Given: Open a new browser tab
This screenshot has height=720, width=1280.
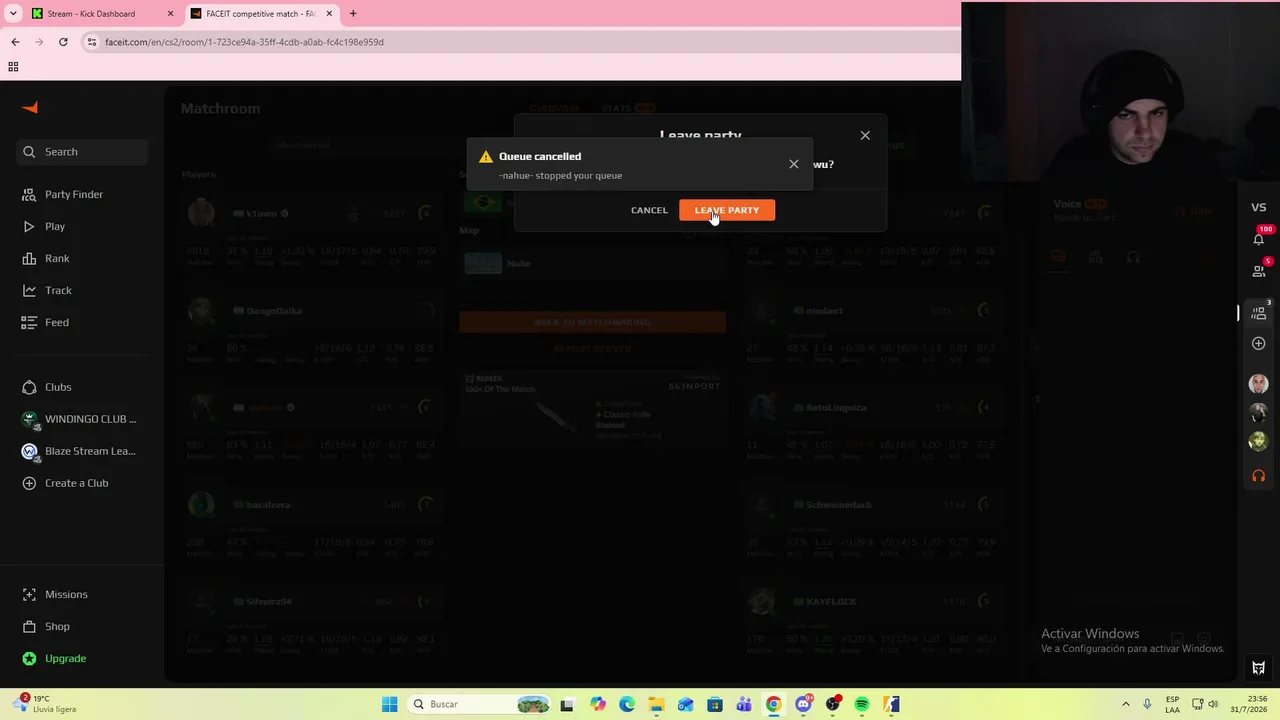Looking at the screenshot, I should (x=353, y=14).
